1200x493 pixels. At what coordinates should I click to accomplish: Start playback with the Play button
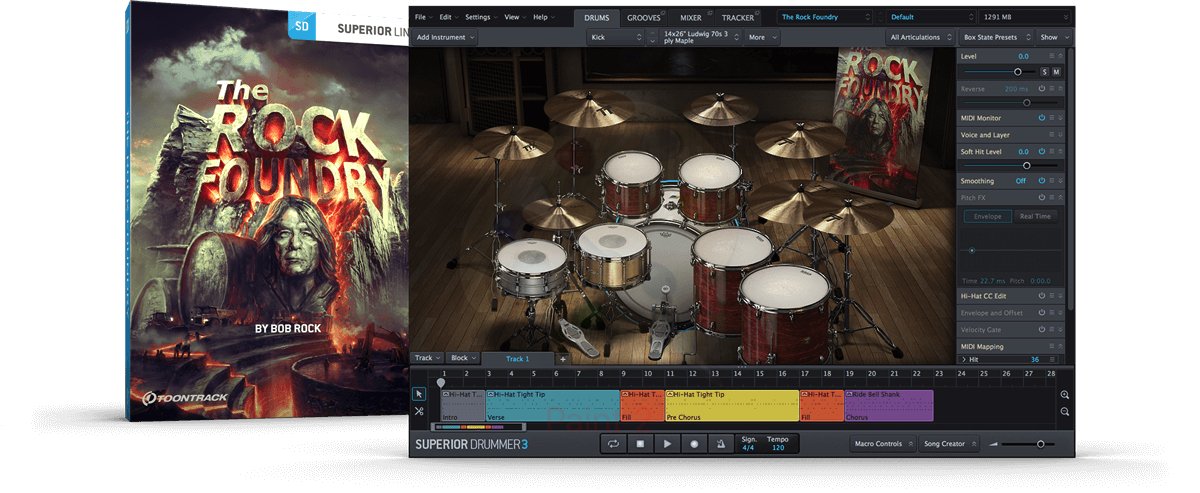pyautogui.click(x=665, y=444)
